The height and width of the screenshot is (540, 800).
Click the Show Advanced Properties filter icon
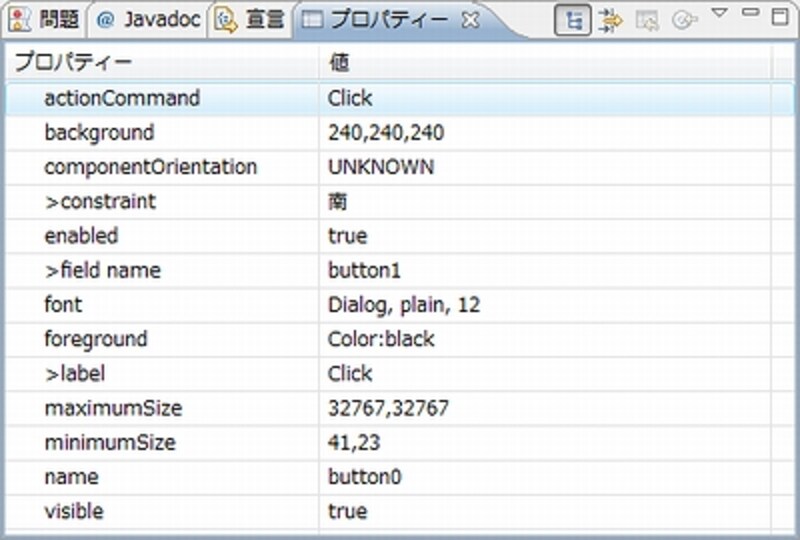tap(609, 19)
